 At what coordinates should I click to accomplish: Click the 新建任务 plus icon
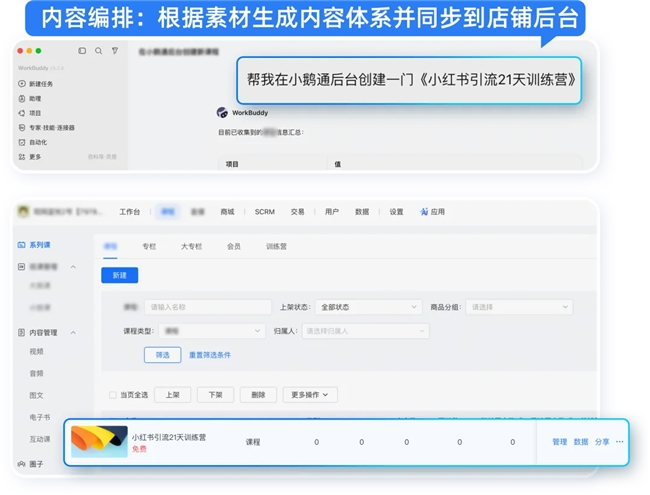(x=22, y=84)
